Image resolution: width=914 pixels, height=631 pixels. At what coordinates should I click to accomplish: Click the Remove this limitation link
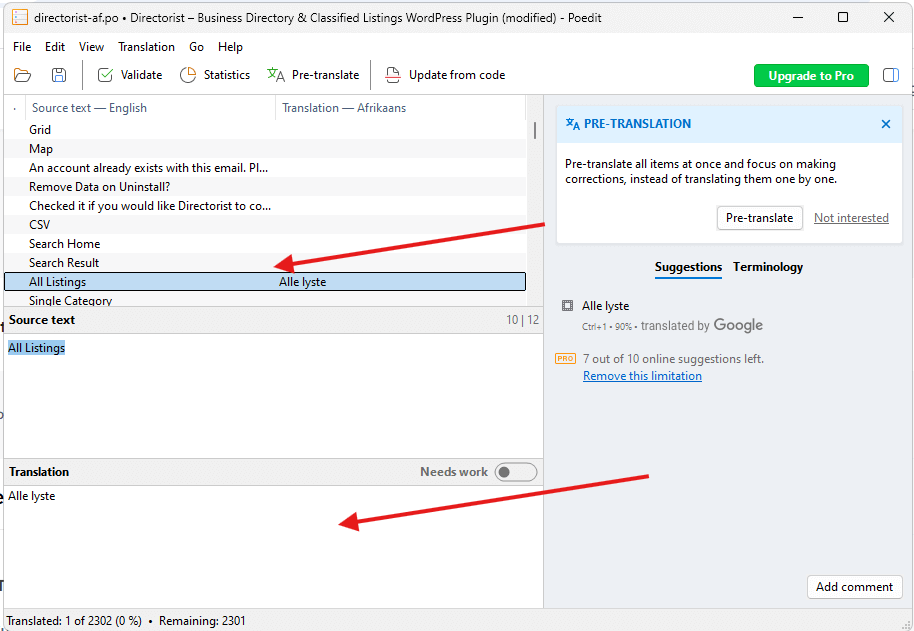coord(642,375)
